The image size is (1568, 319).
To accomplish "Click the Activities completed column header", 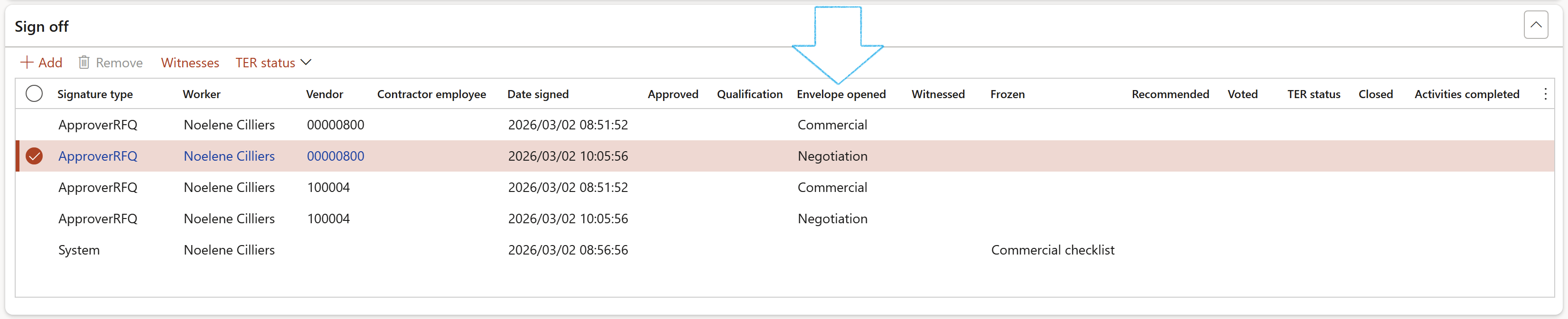I will (1466, 94).
